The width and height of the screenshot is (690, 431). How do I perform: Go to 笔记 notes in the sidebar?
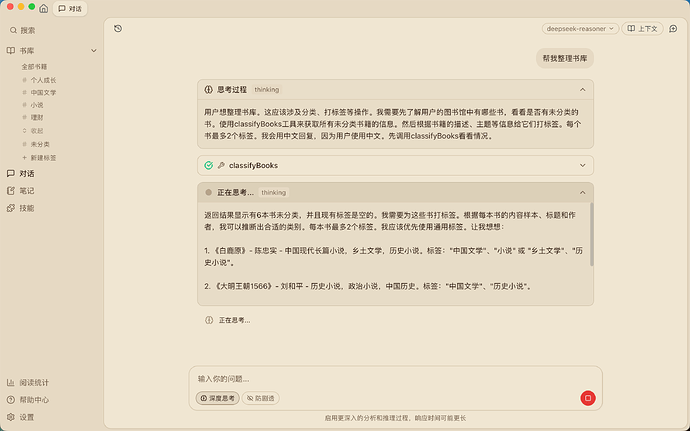[26, 190]
